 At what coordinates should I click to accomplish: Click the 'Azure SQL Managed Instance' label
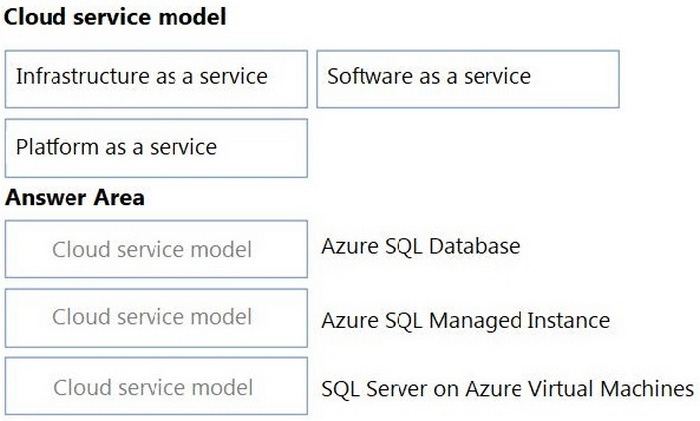click(x=466, y=321)
